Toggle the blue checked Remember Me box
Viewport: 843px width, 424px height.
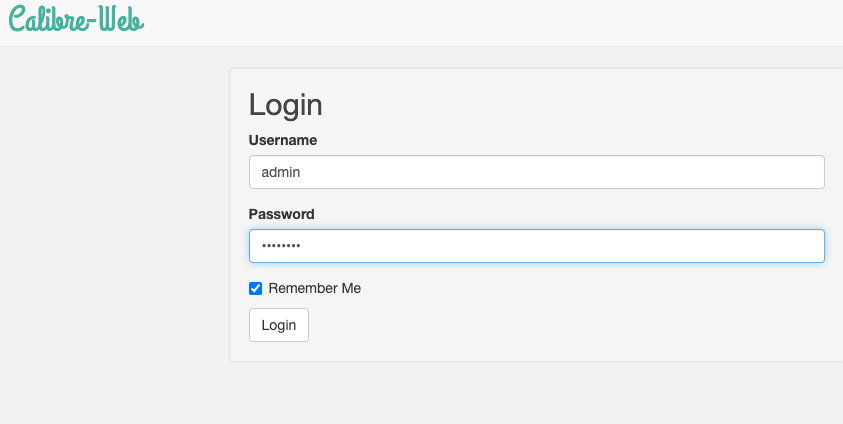255,289
